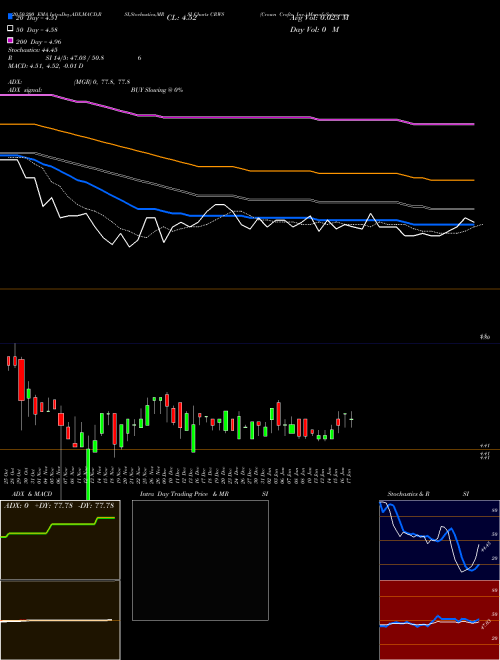The width and height of the screenshot is (500, 660).
Task: Select the 'Stochastics: 44.43' reading
Action: [x=32, y=50]
